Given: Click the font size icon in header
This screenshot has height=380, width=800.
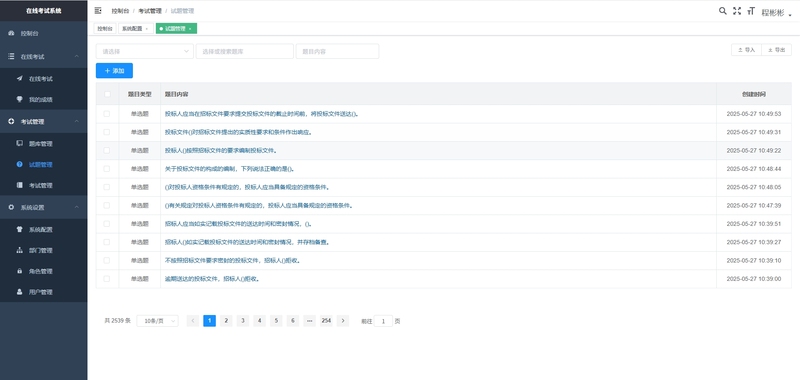Looking at the screenshot, I should (751, 11).
